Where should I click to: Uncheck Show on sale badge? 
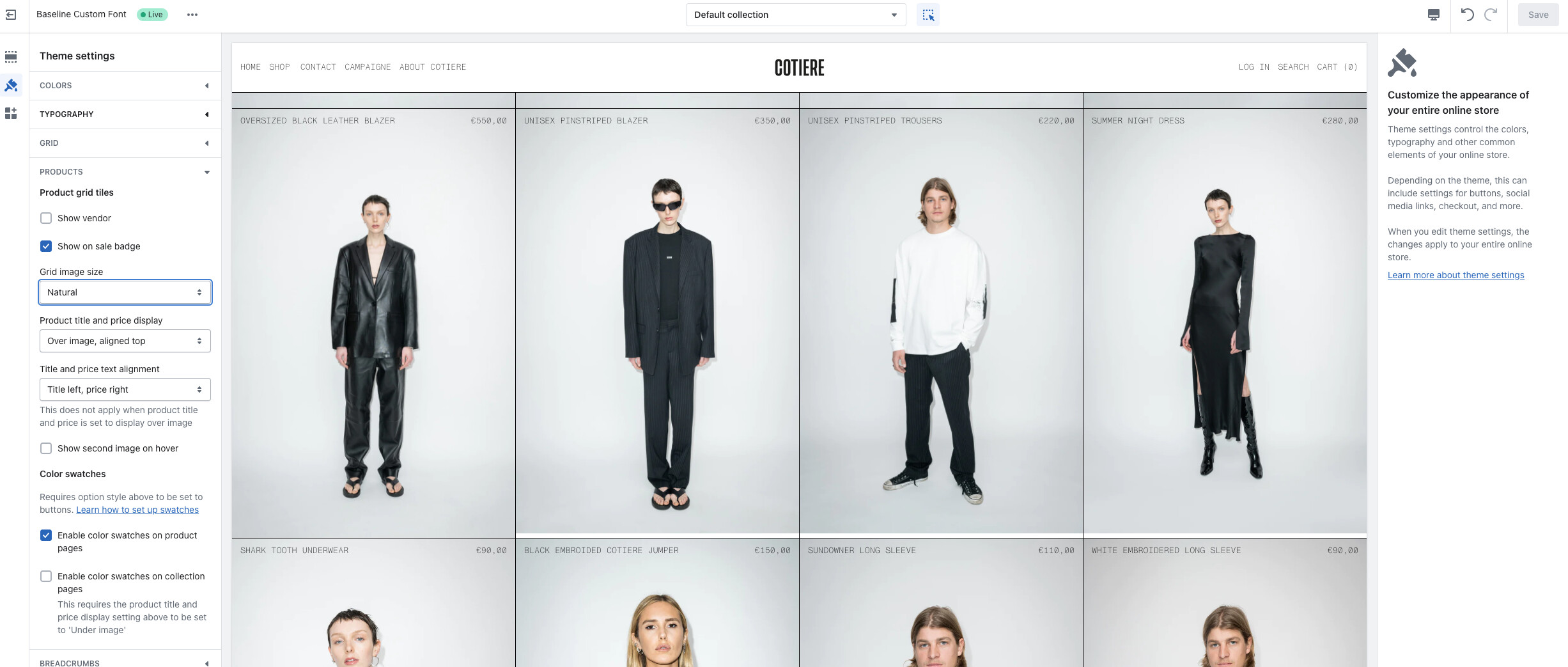pos(46,246)
